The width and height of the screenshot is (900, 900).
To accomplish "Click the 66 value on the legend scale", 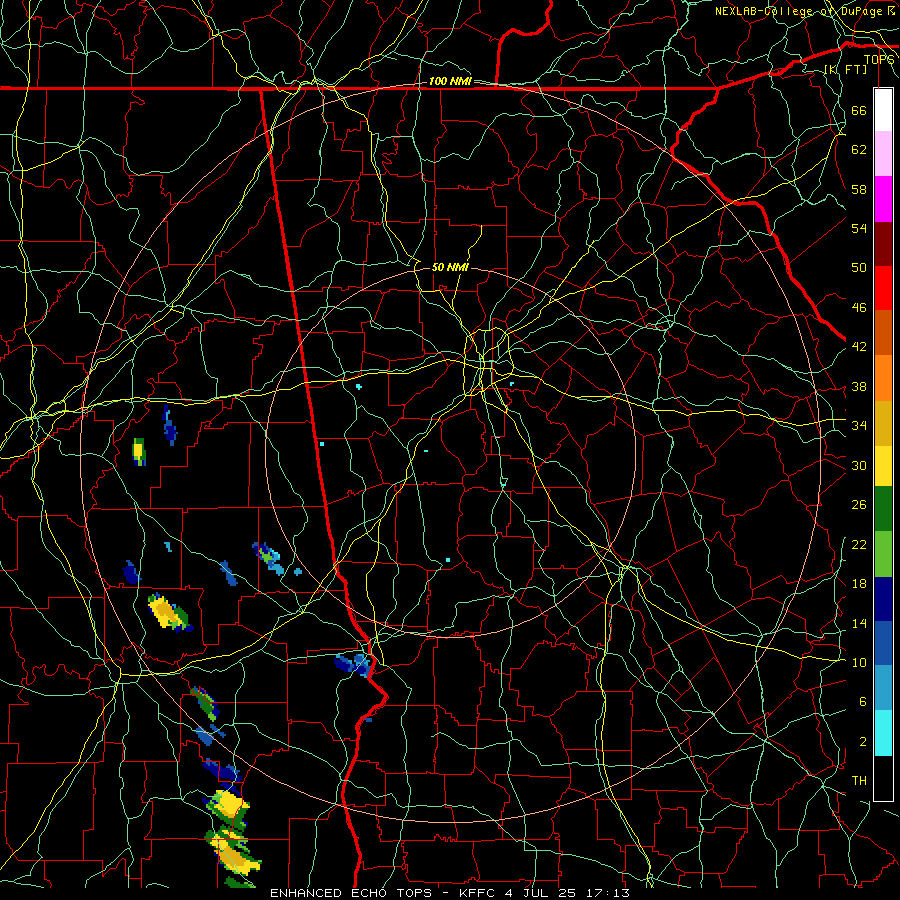I will tap(859, 110).
